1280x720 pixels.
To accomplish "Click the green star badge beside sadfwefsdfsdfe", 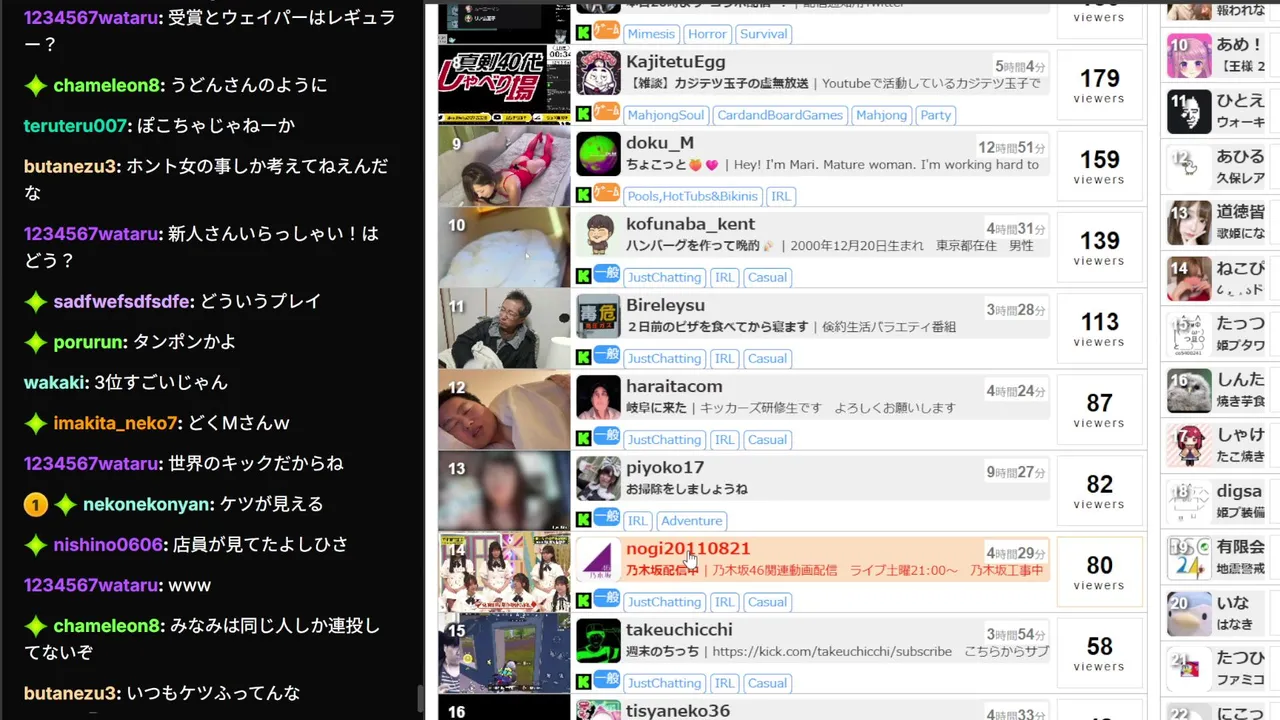I will point(36,302).
